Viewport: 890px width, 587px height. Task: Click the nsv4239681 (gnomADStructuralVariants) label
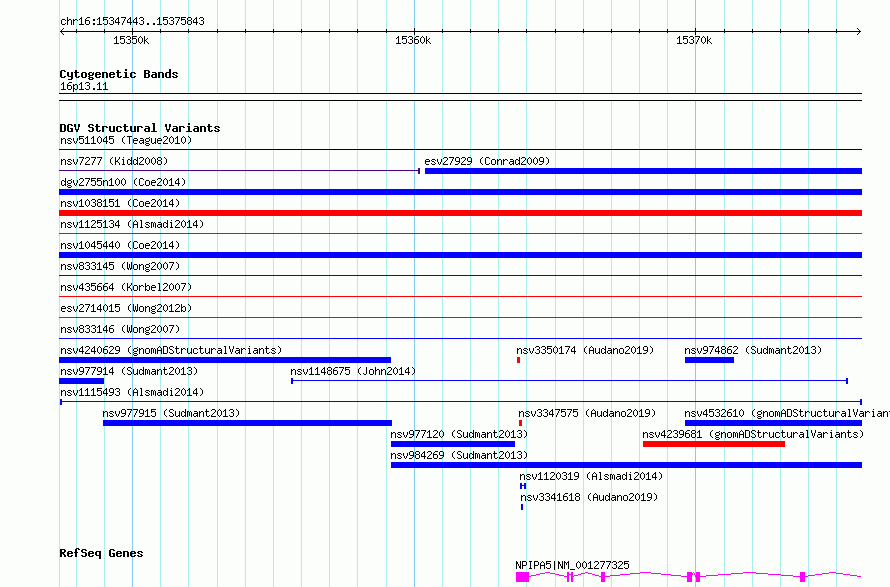(x=753, y=434)
